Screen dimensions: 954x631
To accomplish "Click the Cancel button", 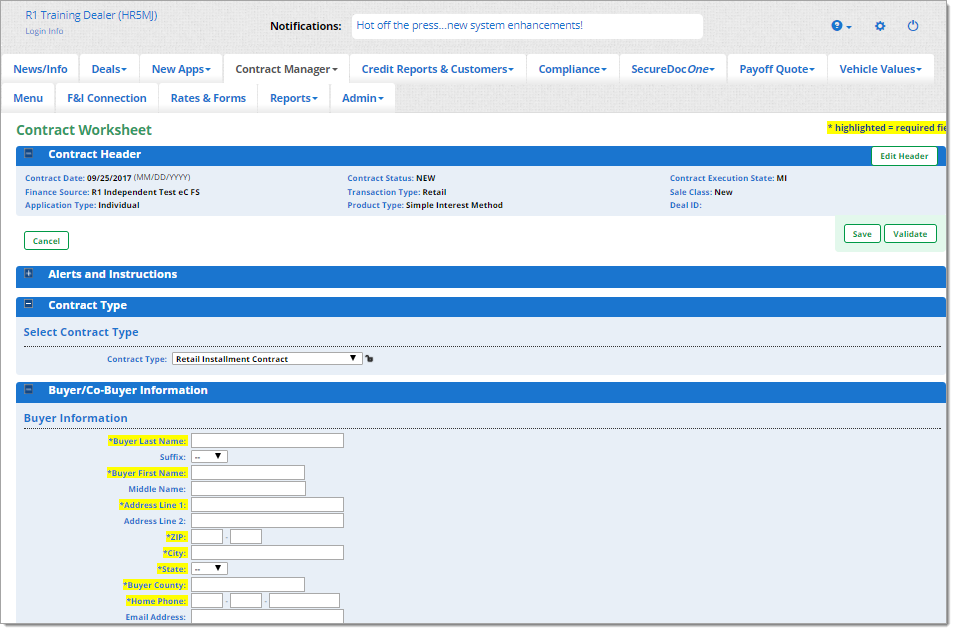I will click(x=46, y=241).
